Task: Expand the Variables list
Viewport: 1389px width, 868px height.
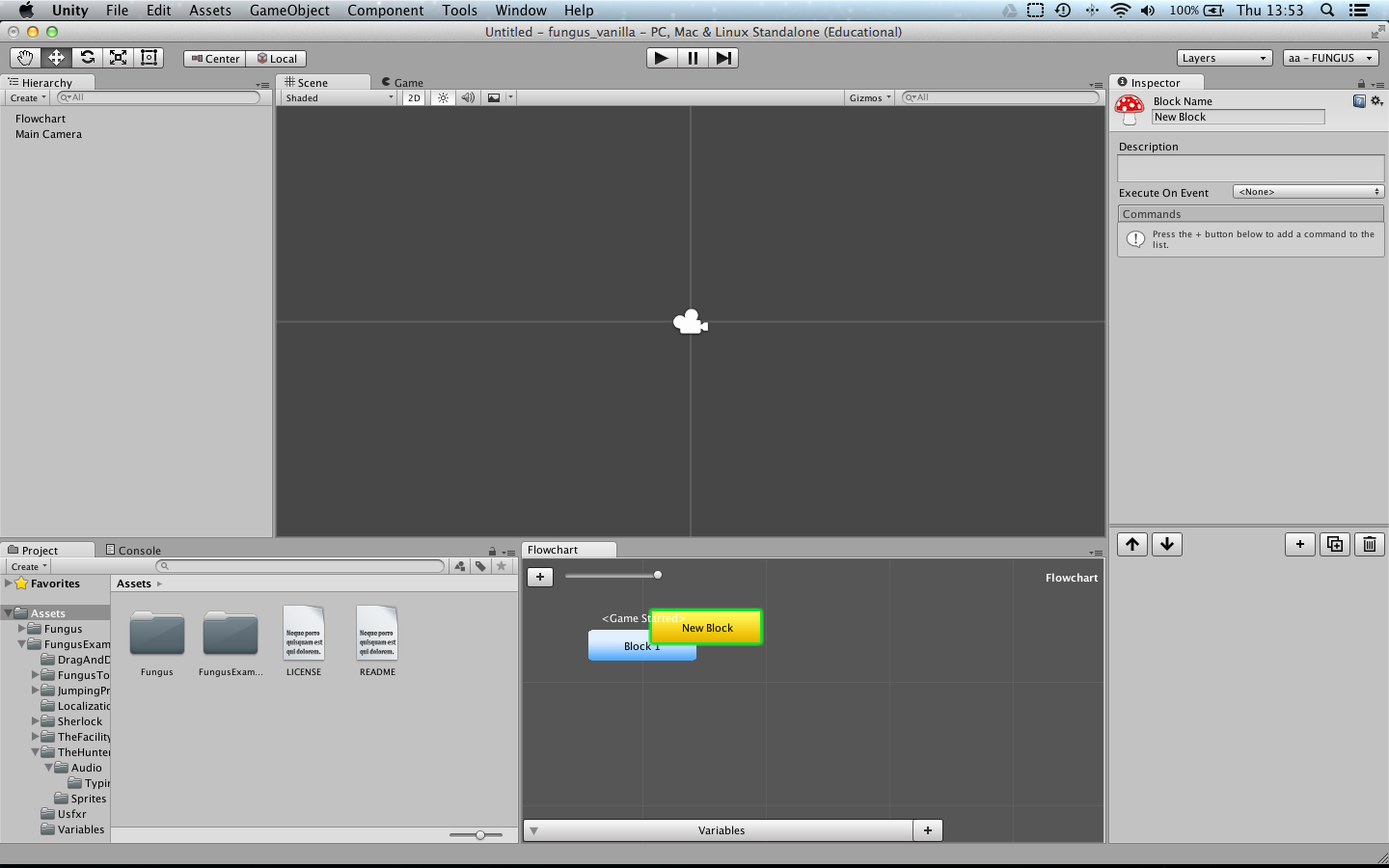Action: (x=533, y=830)
